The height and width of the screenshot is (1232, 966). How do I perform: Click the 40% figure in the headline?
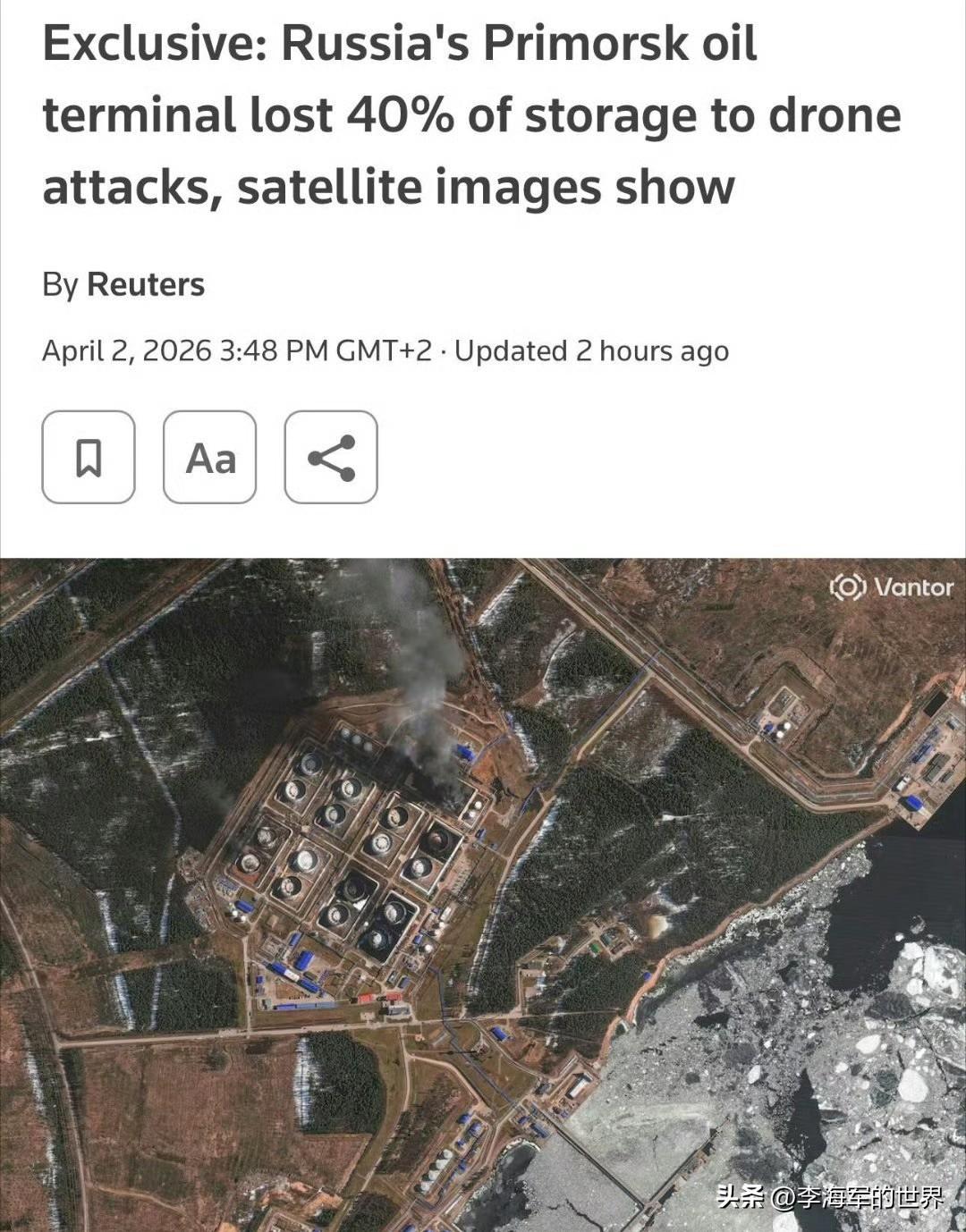tap(400, 116)
